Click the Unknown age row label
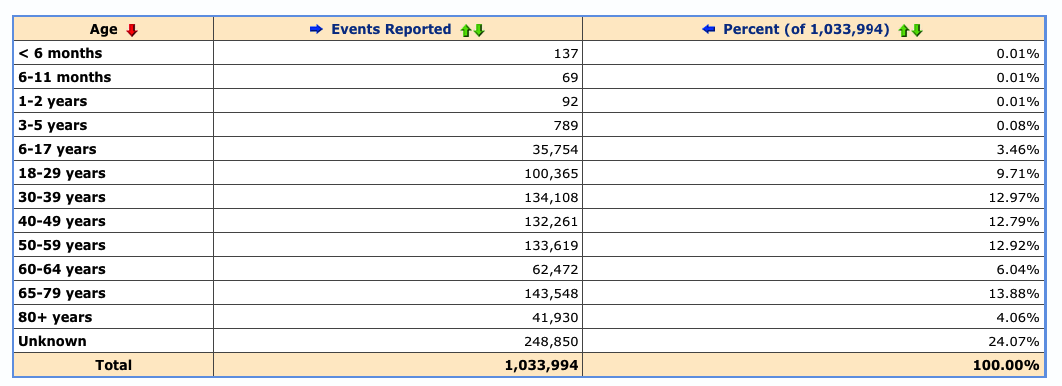Viewport: 1062px width, 386px height. click(x=52, y=341)
